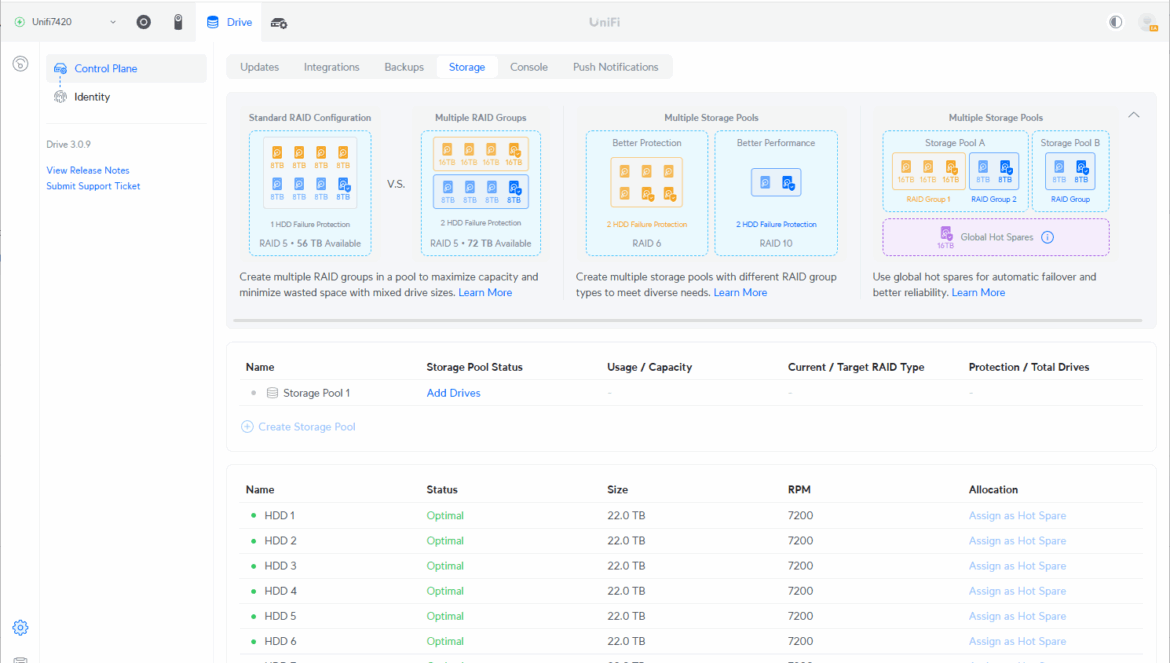Click the Global Hot Spares info icon
The width and height of the screenshot is (1170, 663).
1048,237
